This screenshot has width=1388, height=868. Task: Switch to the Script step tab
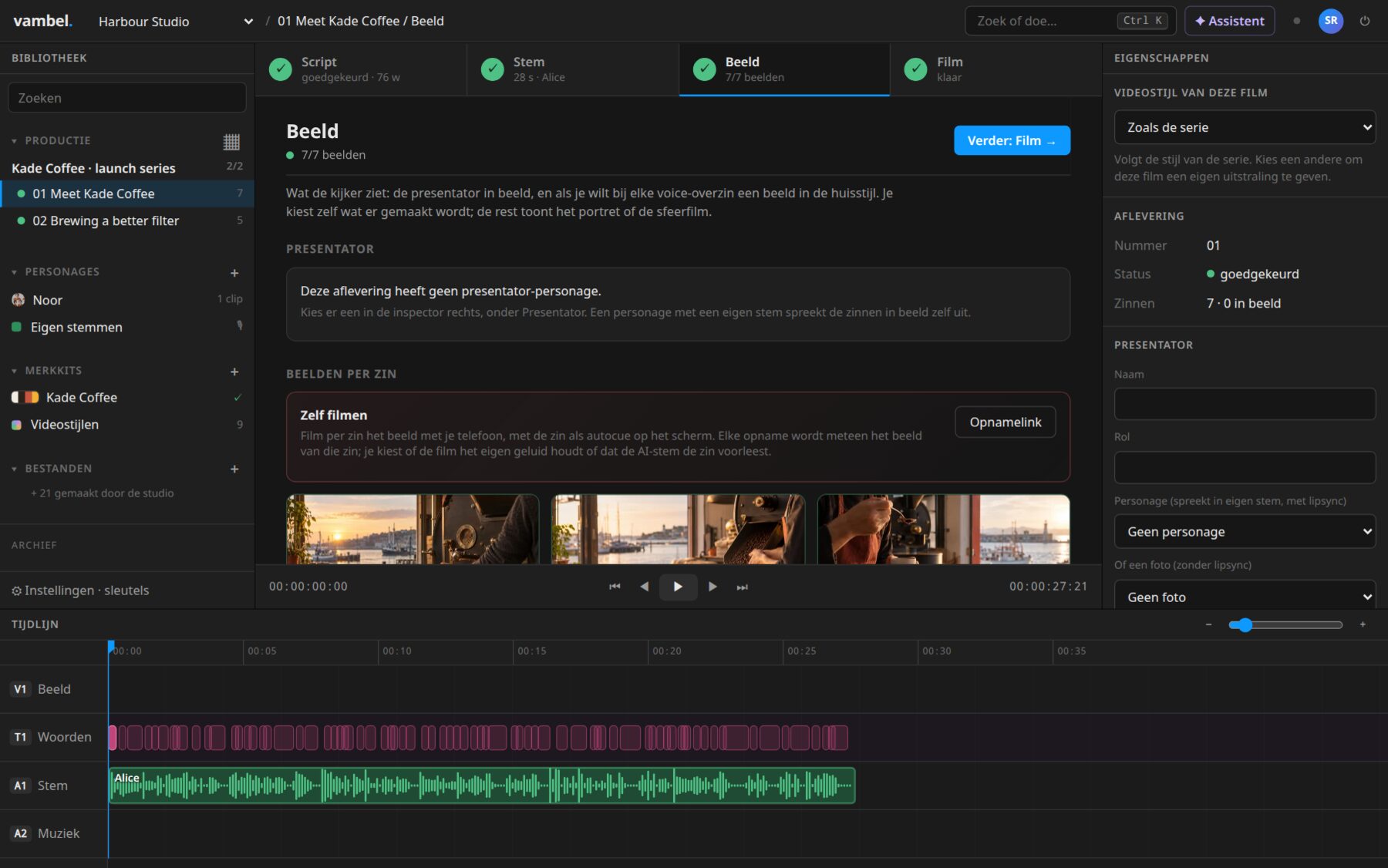pyautogui.click(x=361, y=69)
